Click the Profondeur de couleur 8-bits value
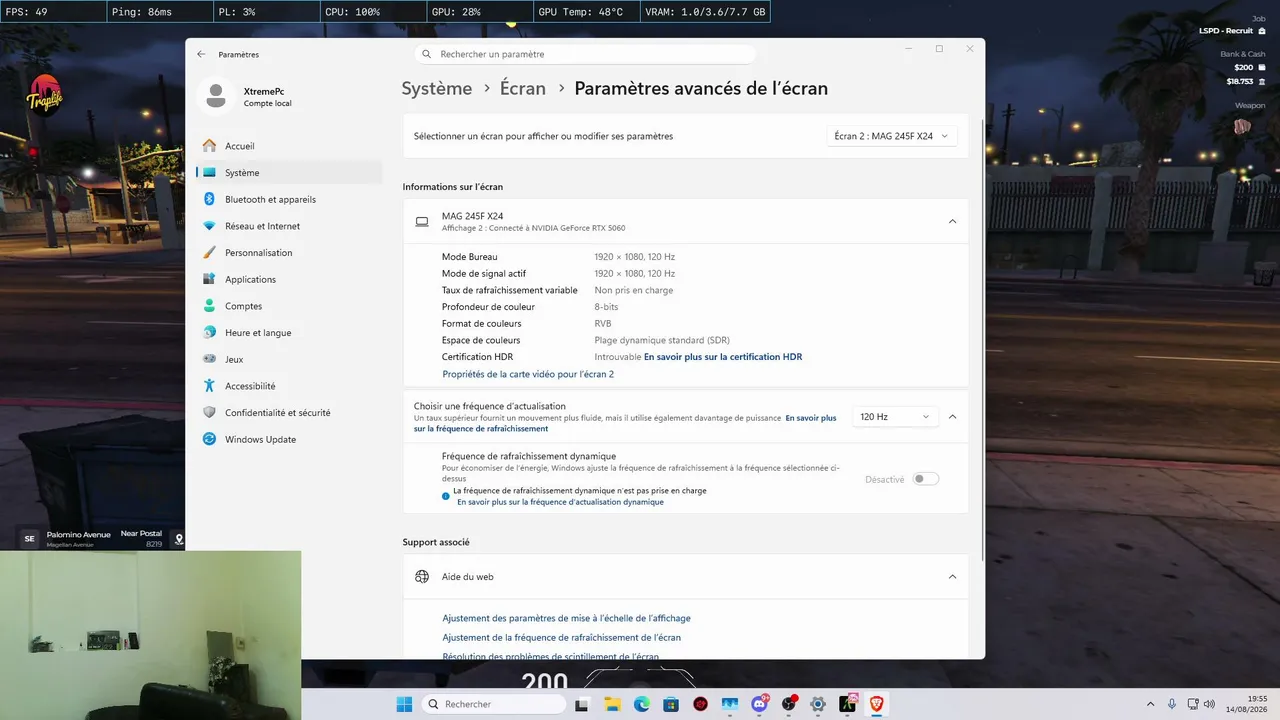This screenshot has height=720, width=1280. coord(606,307)
